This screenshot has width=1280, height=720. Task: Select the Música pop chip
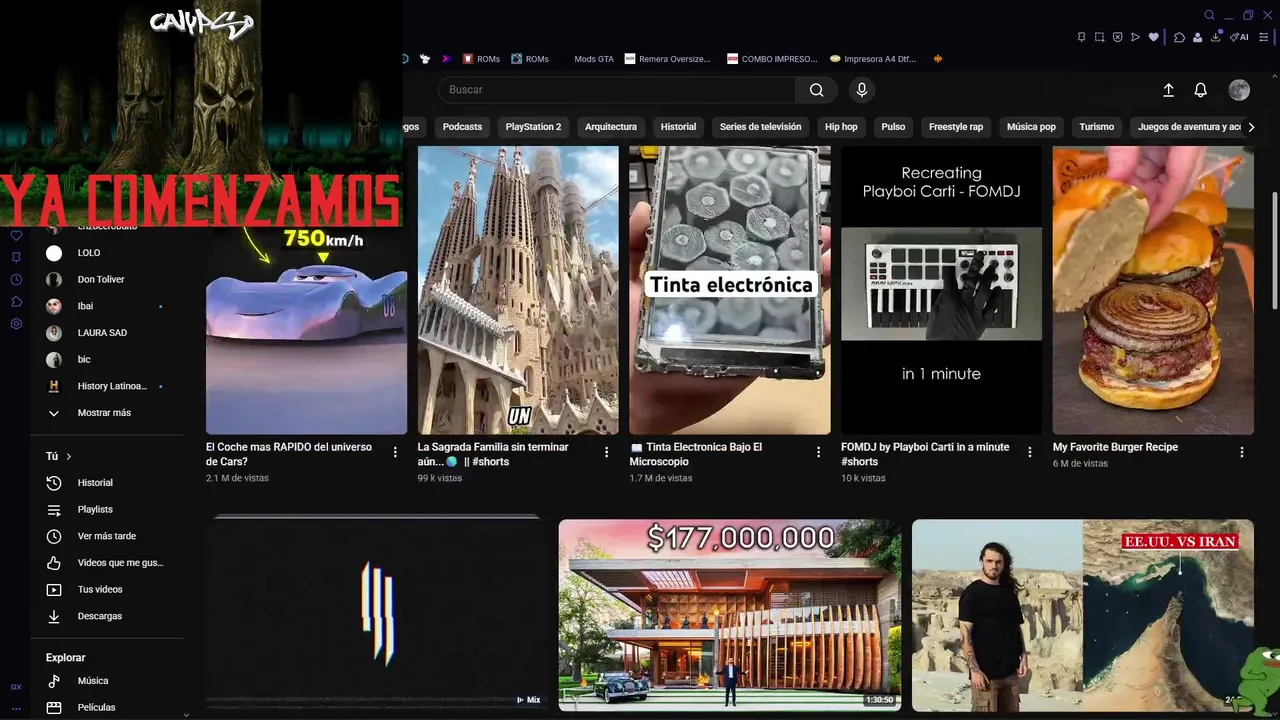point(1031,127)
